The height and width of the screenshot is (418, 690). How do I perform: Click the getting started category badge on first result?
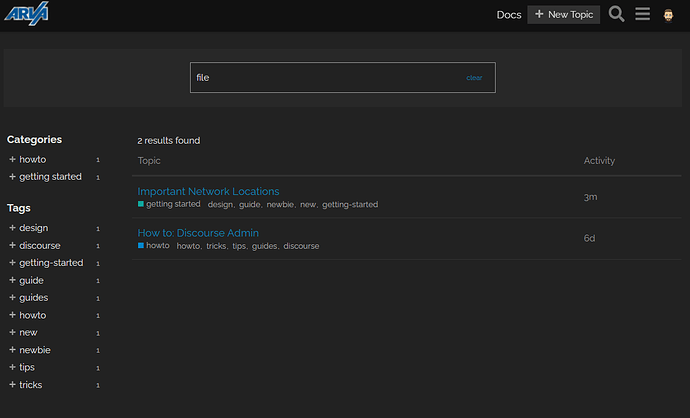click(x=169, y=204)
